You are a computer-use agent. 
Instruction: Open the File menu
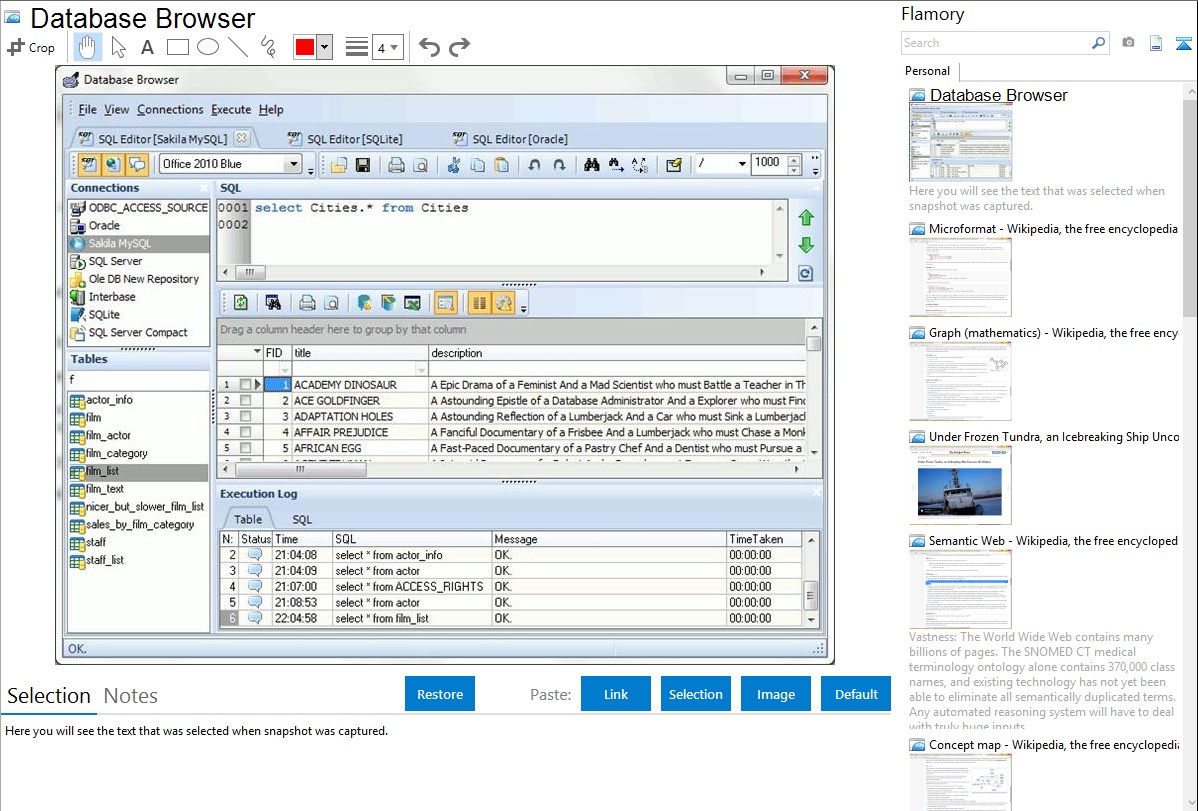87,109
